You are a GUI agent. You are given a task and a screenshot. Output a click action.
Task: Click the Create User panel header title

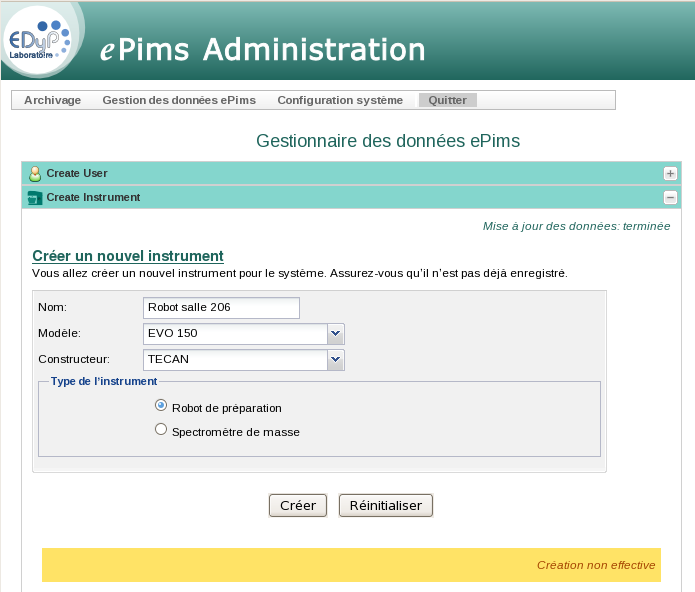77,173
